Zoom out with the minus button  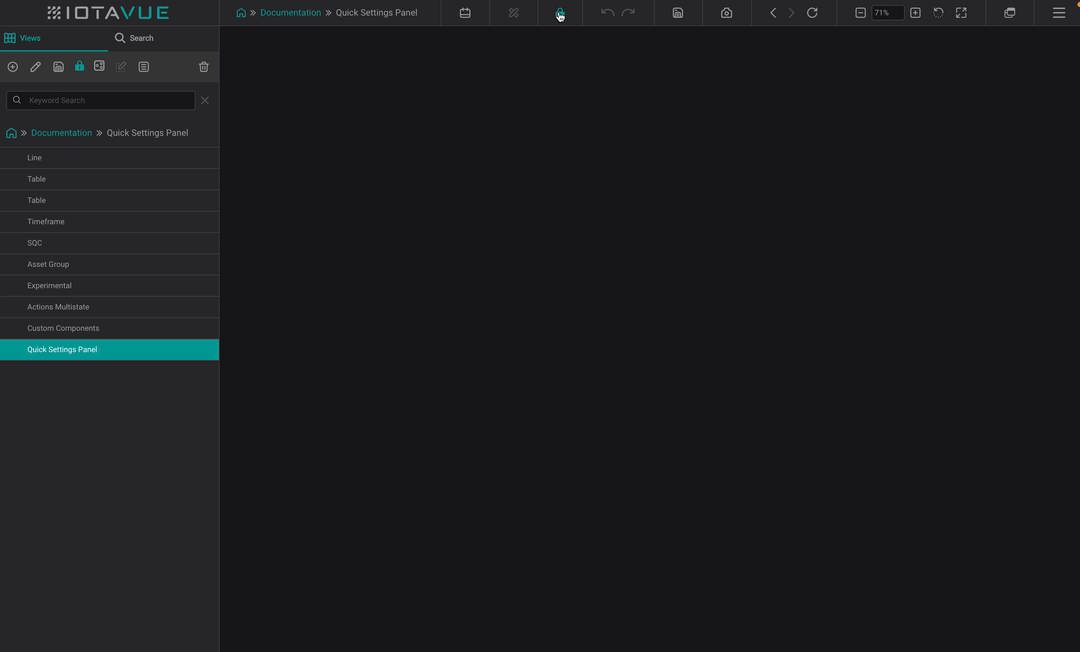click(x=860, y=12)
